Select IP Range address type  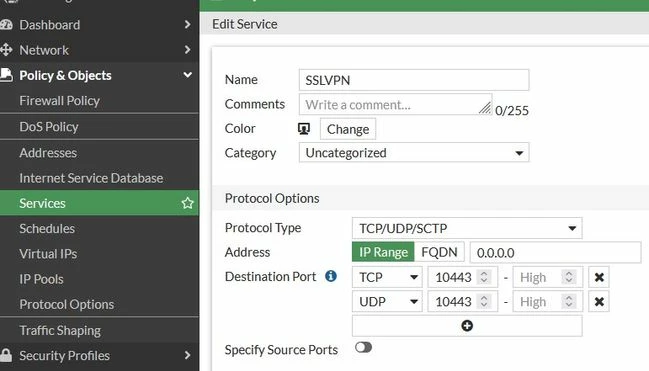click(x=383, y=252)
